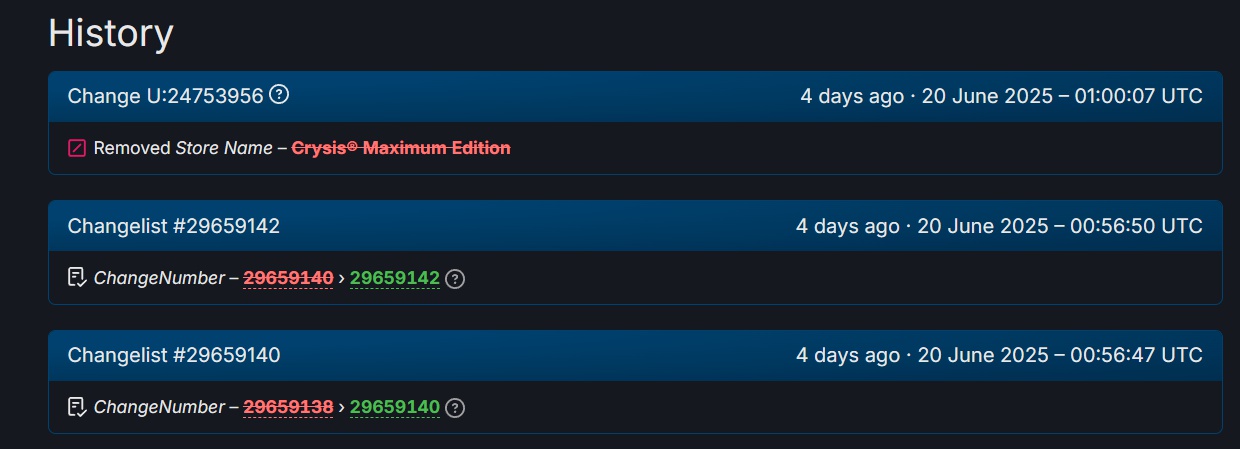Click struck-through Crysis® Maximum Edition text
Screen dimensions: 1240x449
(x=401, y=148)
